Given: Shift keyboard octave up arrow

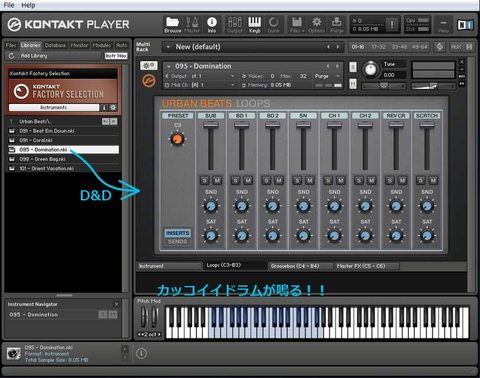Looking at the screenshot, I should coord(159,334).
